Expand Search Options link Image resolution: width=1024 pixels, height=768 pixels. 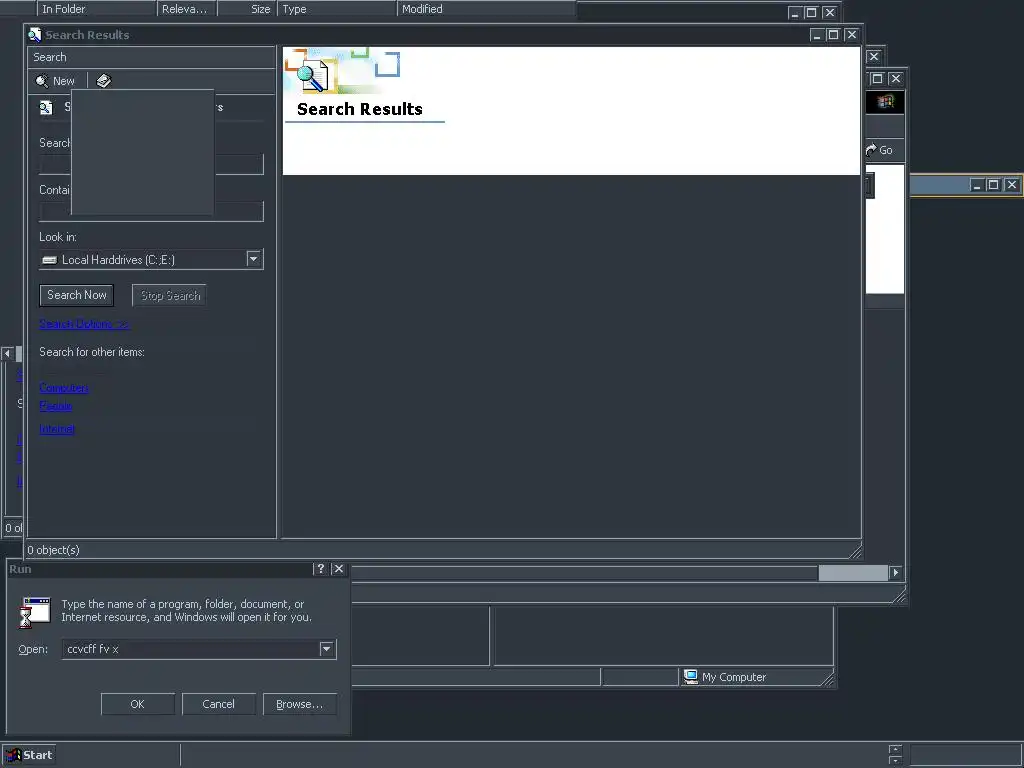(x=84, y=324)
